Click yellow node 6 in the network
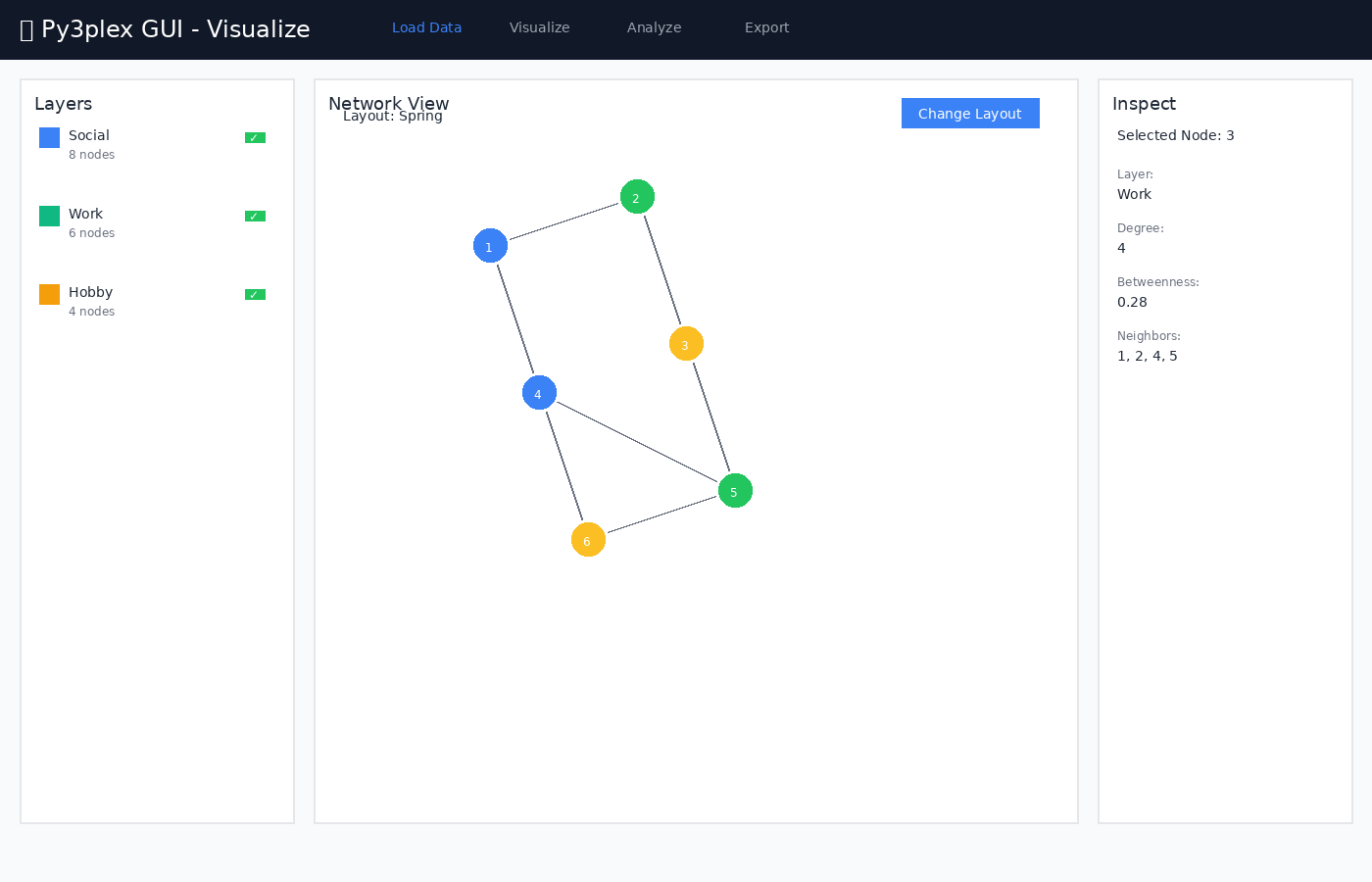1372x882 pixels. tap(588, 540)
